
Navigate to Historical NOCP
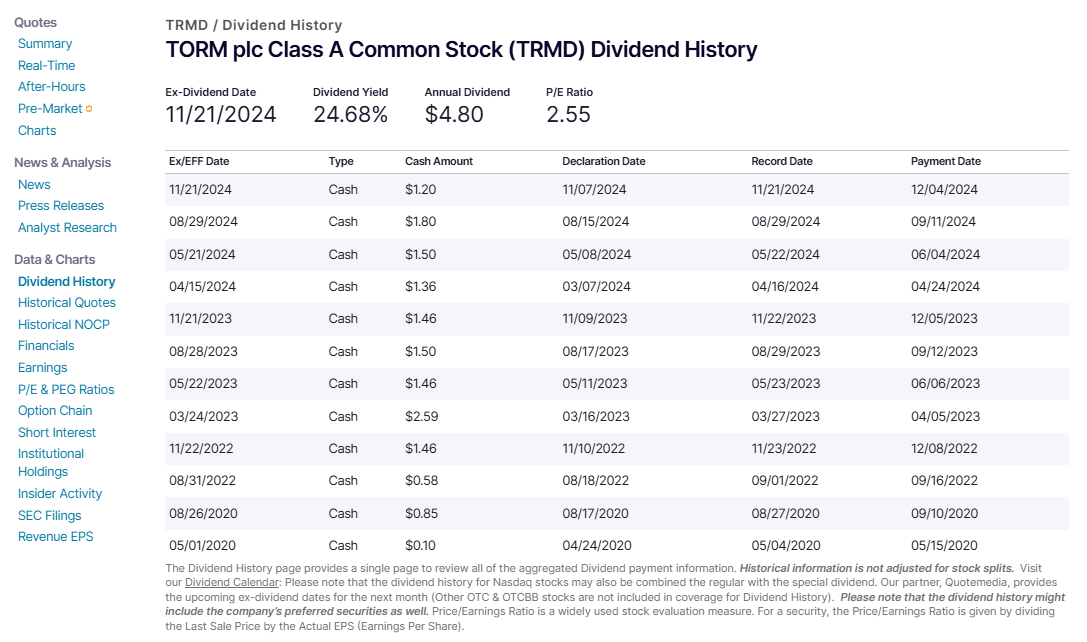[x=64, y=324]
